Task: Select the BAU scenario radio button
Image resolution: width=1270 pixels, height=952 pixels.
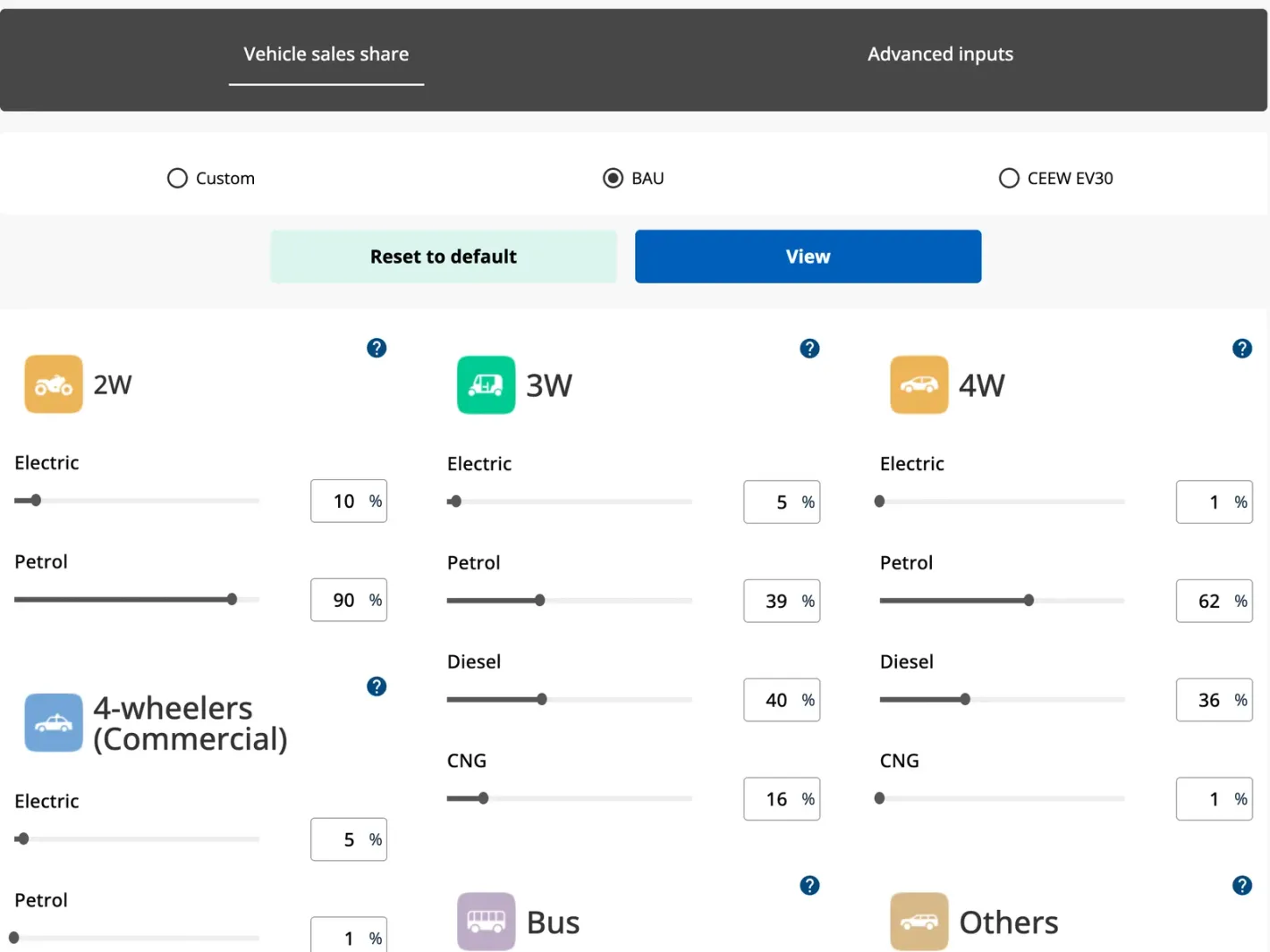Action: point(613,178)
